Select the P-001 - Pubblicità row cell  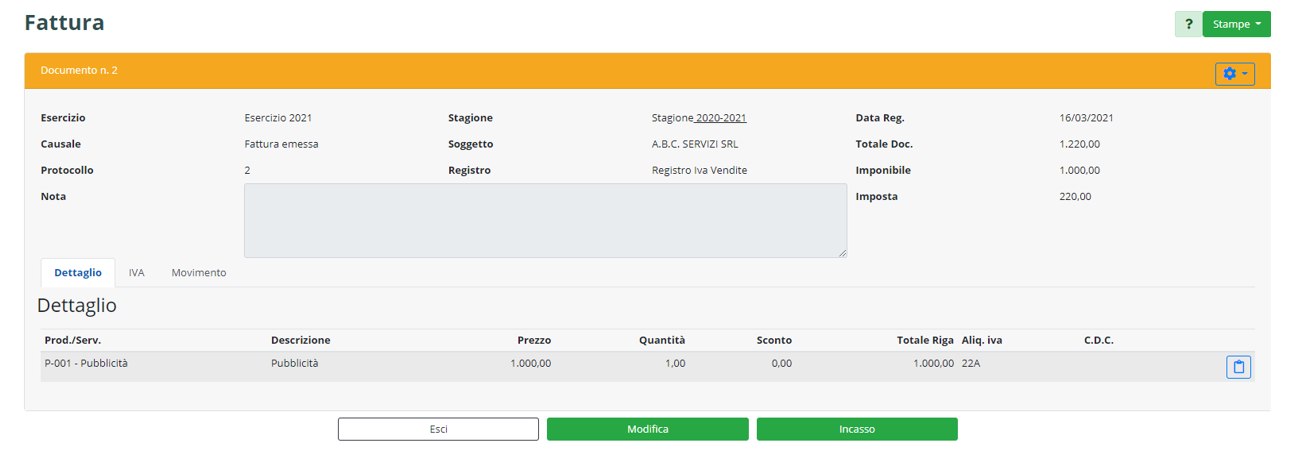(86, 364)
